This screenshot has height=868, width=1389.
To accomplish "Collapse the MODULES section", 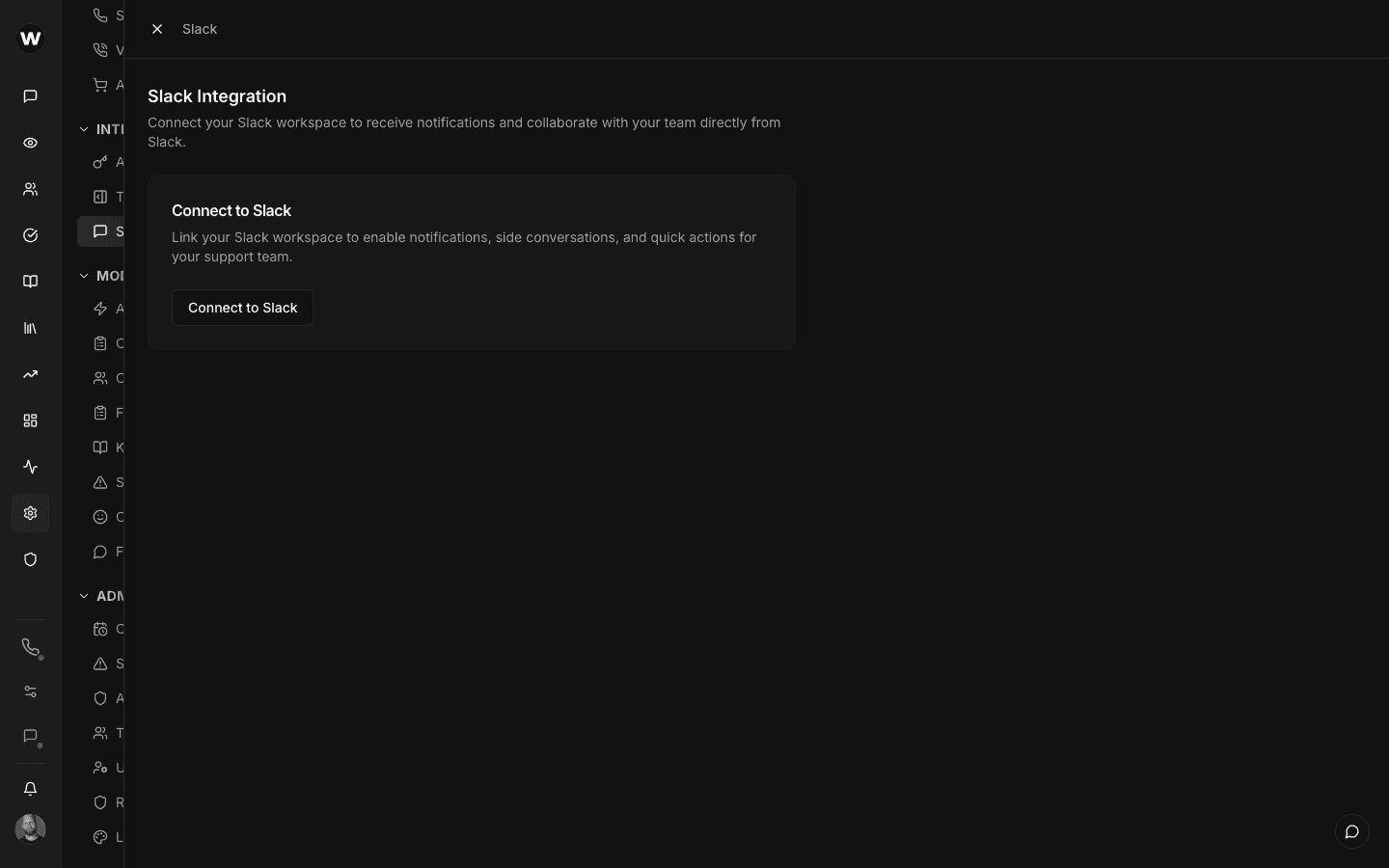I will point(83,276).
